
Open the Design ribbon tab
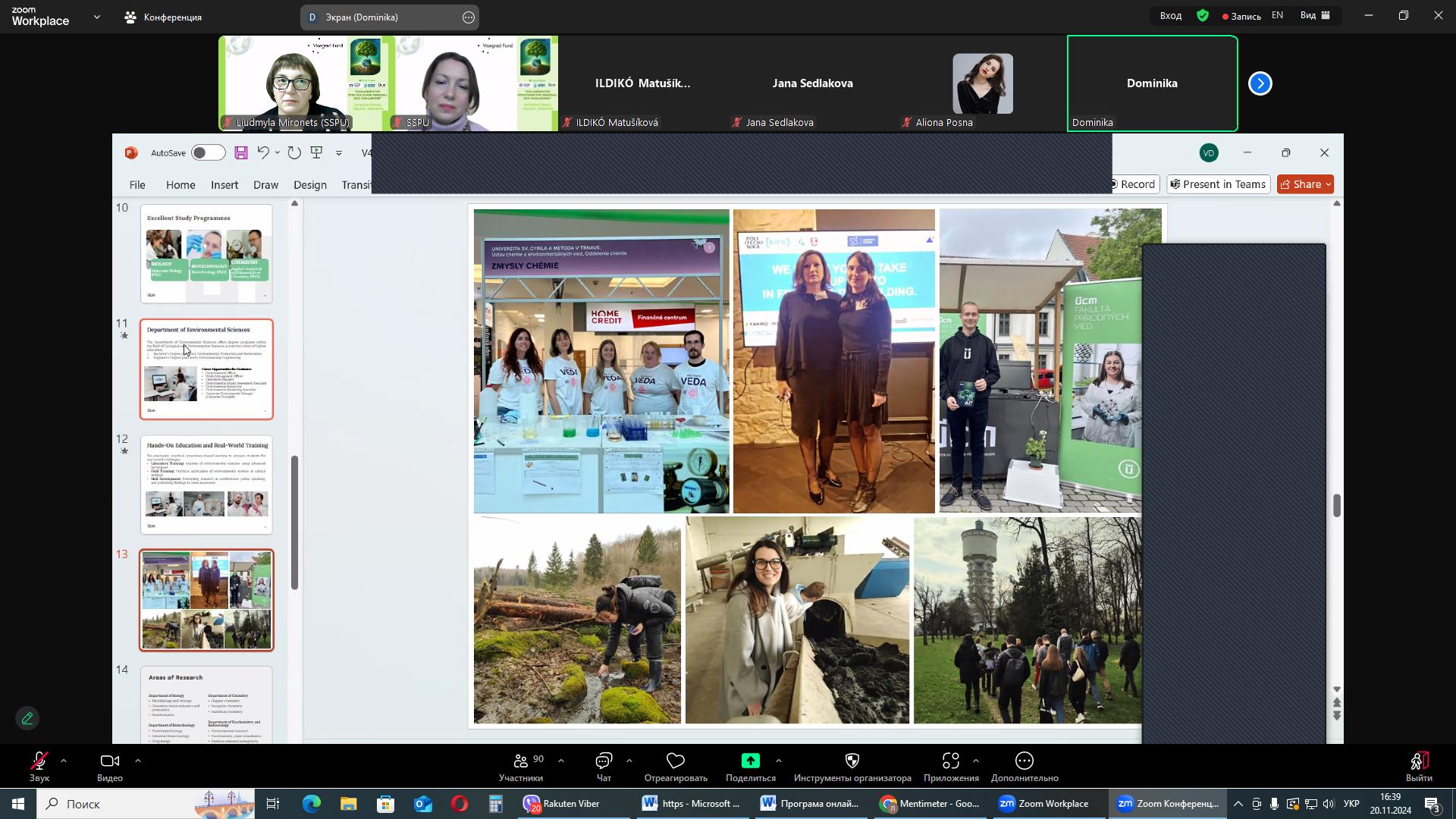click(309, 185)
